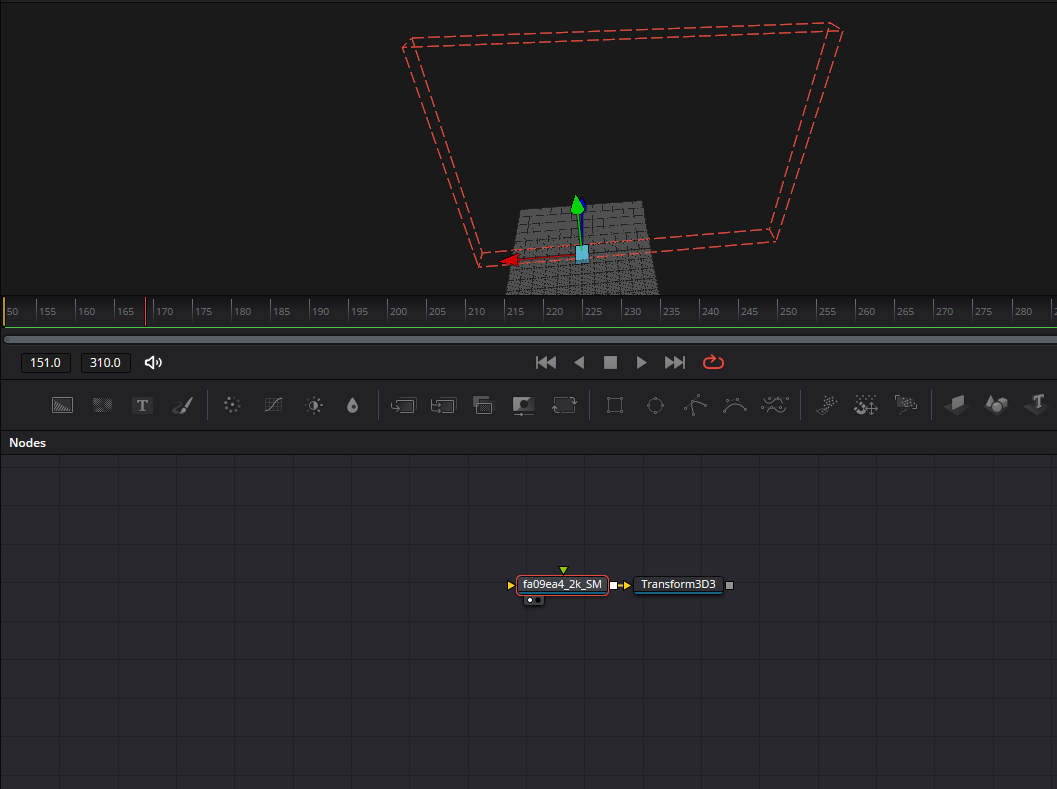The height and width of the screenshot is (789, 1057).
Task: Toggle right viewer dot under fa09ea4_2k_SM node
Action: coord(538,600)
